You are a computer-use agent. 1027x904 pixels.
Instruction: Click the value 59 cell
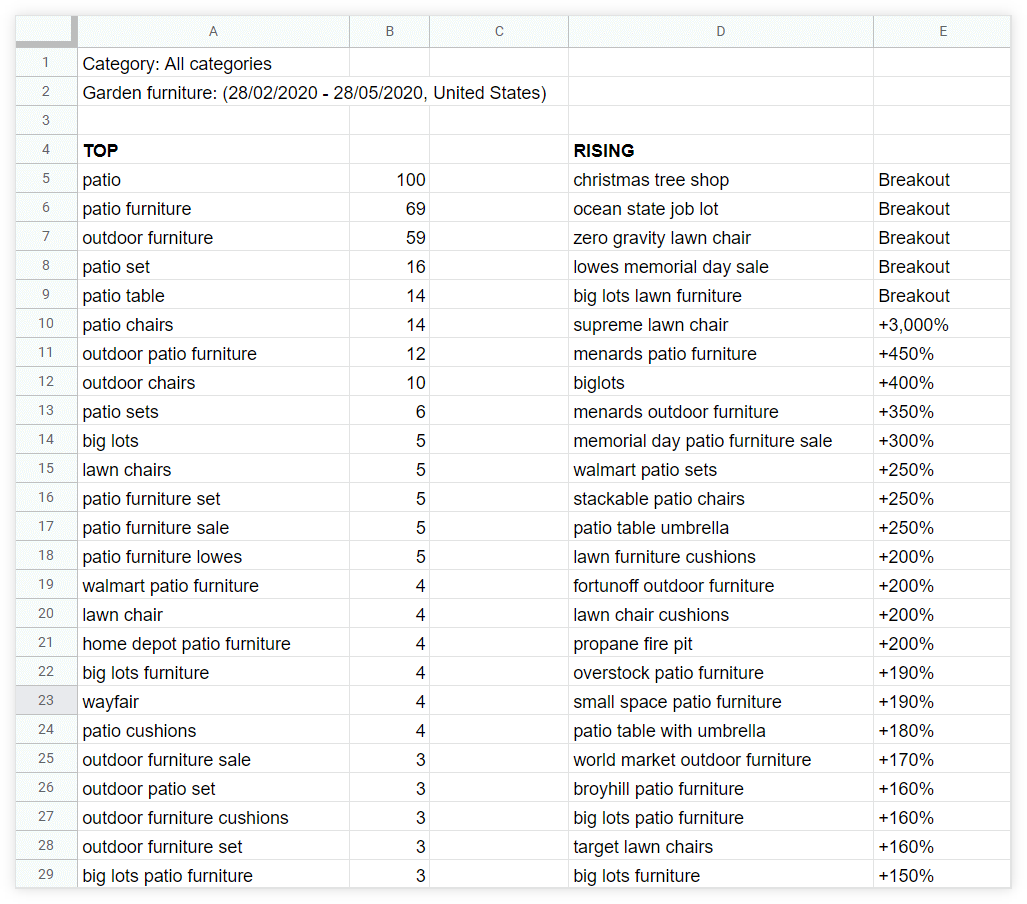pyautogui.click(x=390, y=237)
